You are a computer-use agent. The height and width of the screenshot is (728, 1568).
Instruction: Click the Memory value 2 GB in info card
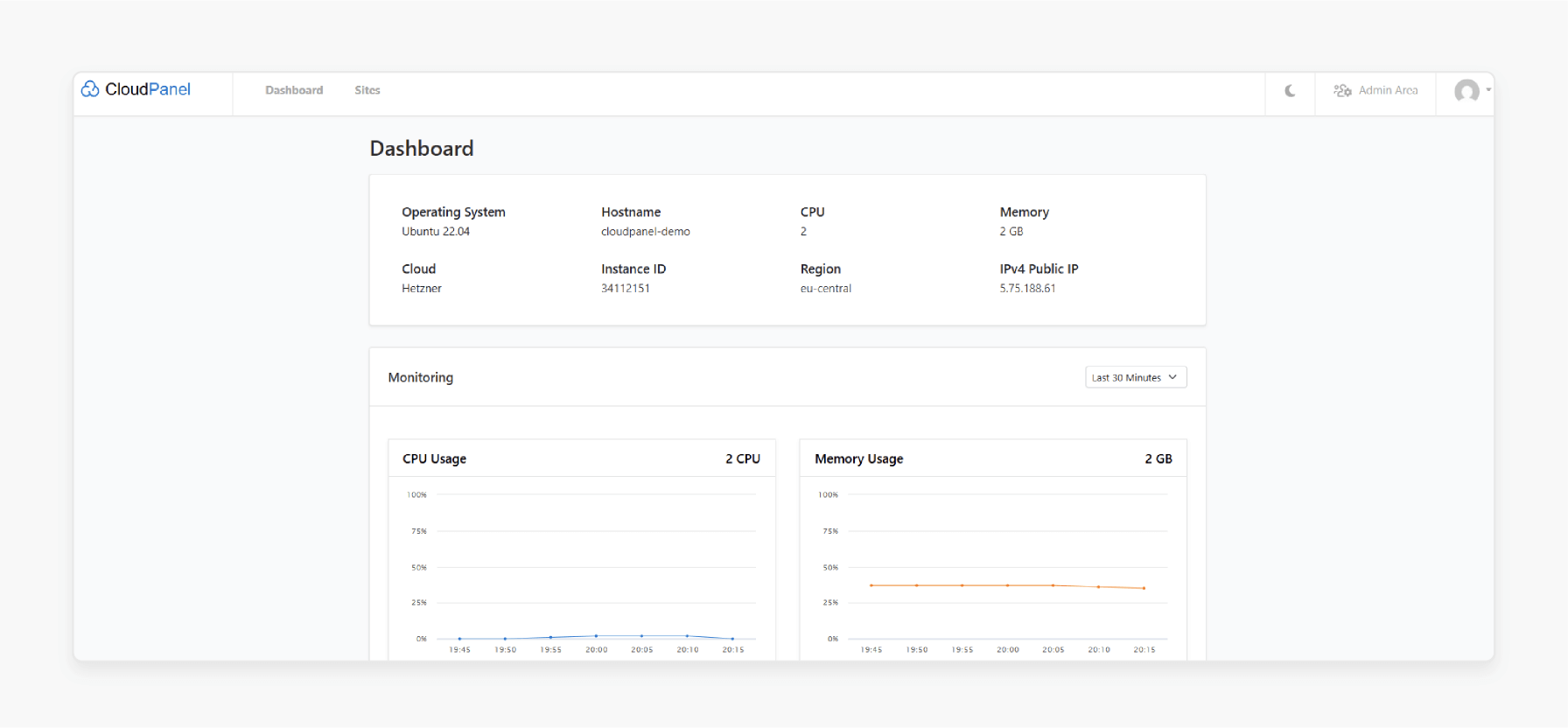tap(1011, 232)
